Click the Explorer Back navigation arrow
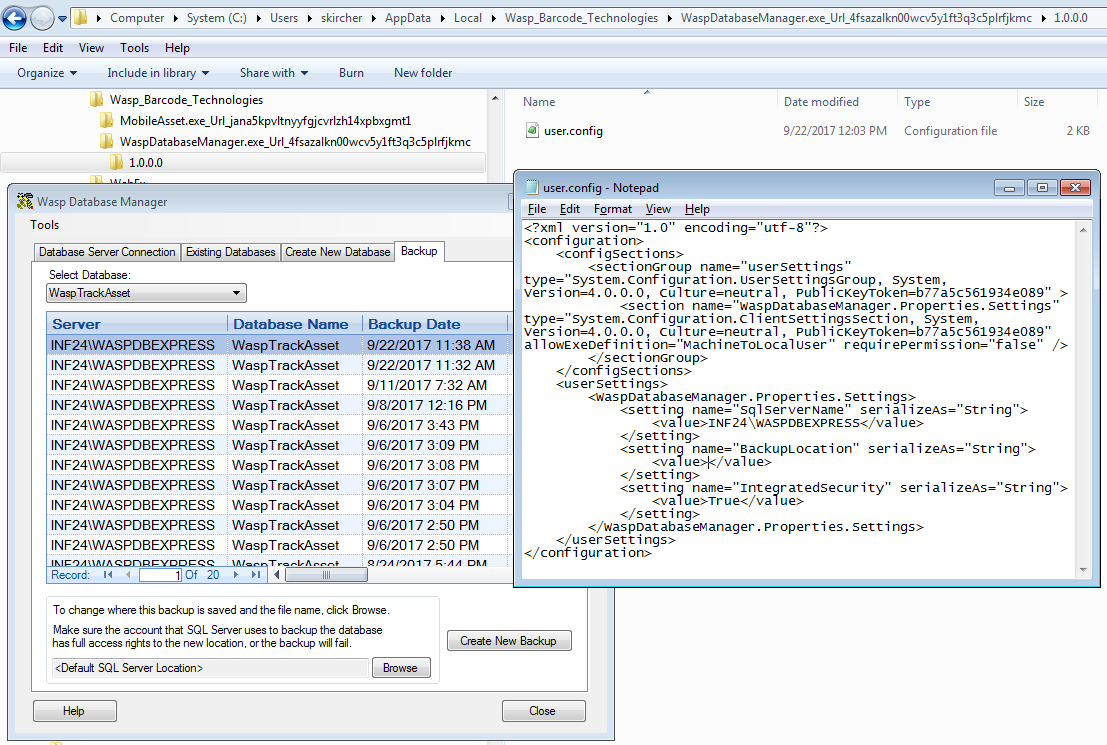This screenshot has width=1107, height=745. click(14, 18)
